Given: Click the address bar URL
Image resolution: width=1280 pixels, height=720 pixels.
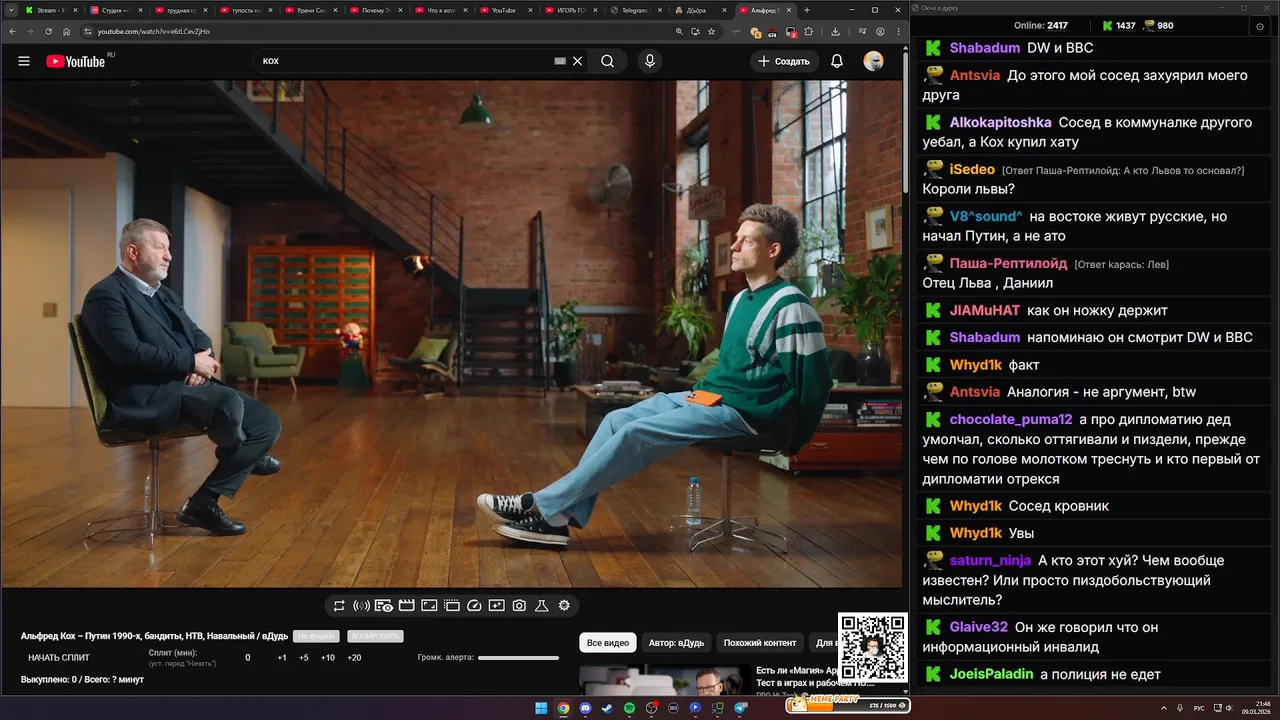Looking at the screenshot, I should pyautogui.click(x=153, y=31).
